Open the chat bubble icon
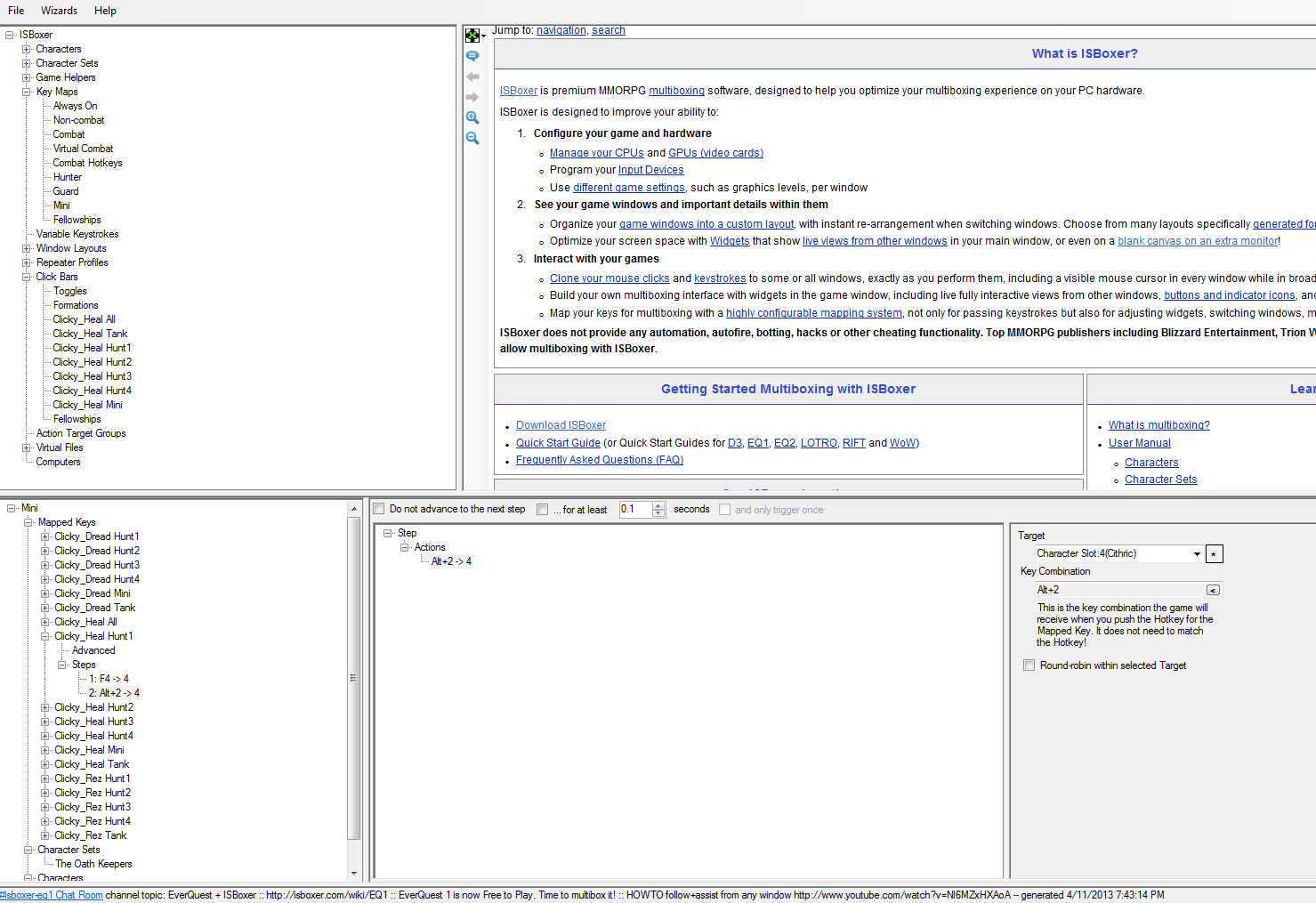Image resolution: width=1316 pixels, height=903 pixels. [472, 56]
